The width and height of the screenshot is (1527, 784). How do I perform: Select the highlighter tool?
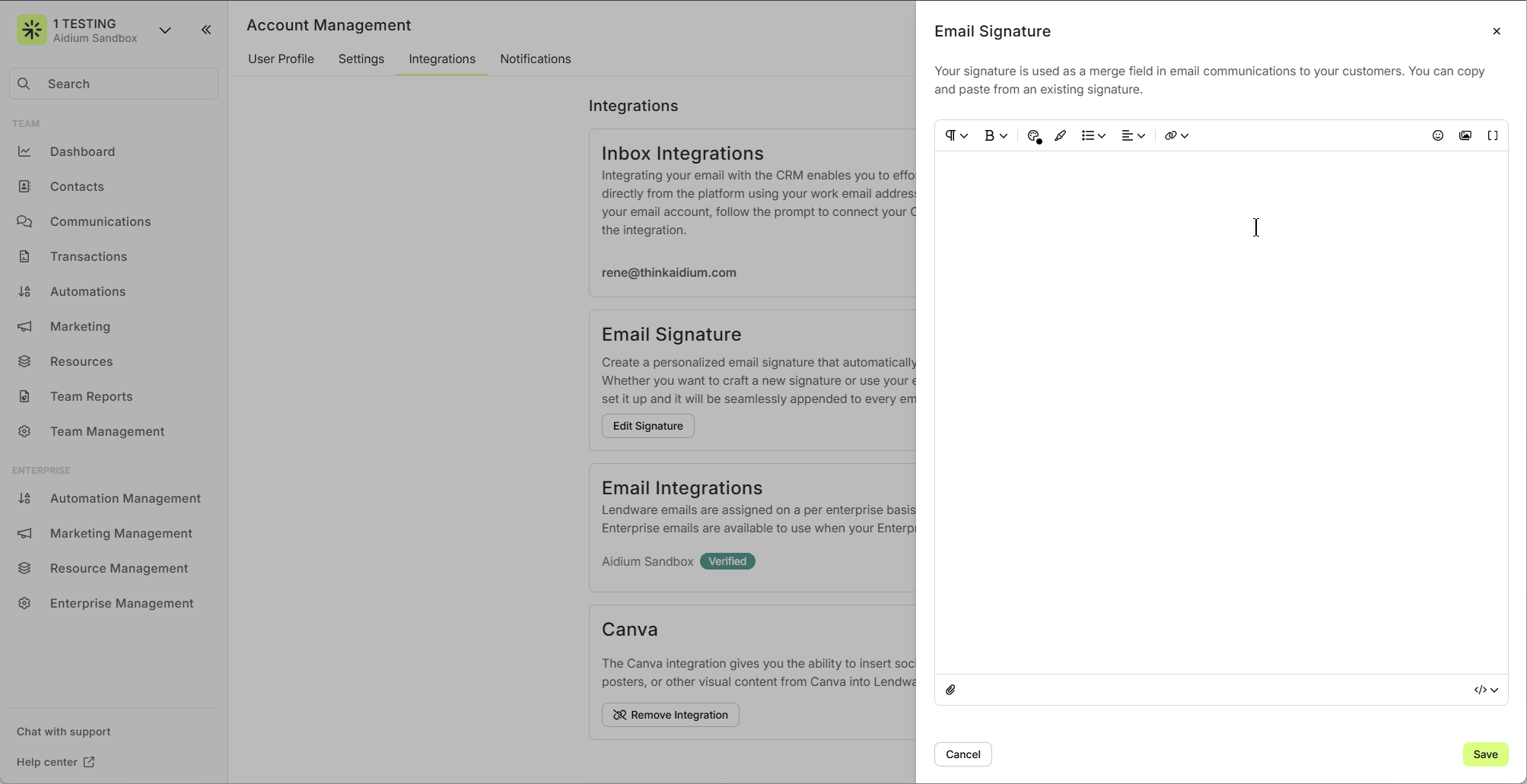point(1060,135)
